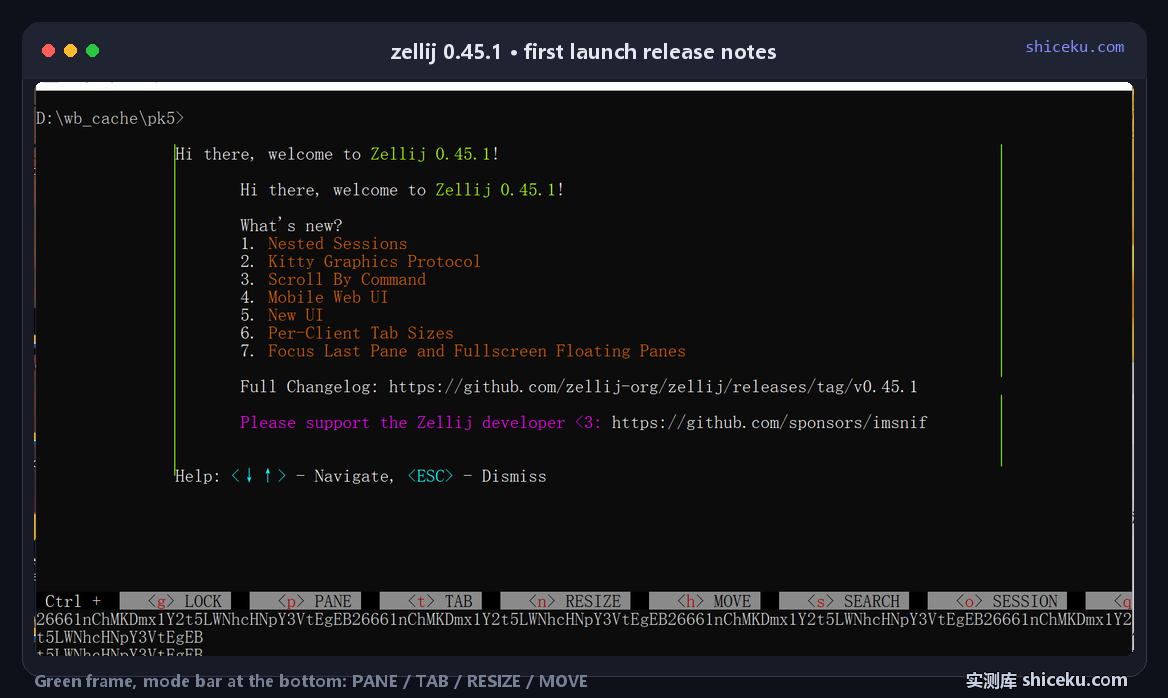Open the github.com/sponsors/imsnif link
The height and width of the screenshot is (698, 1168).
pos(769,422)
